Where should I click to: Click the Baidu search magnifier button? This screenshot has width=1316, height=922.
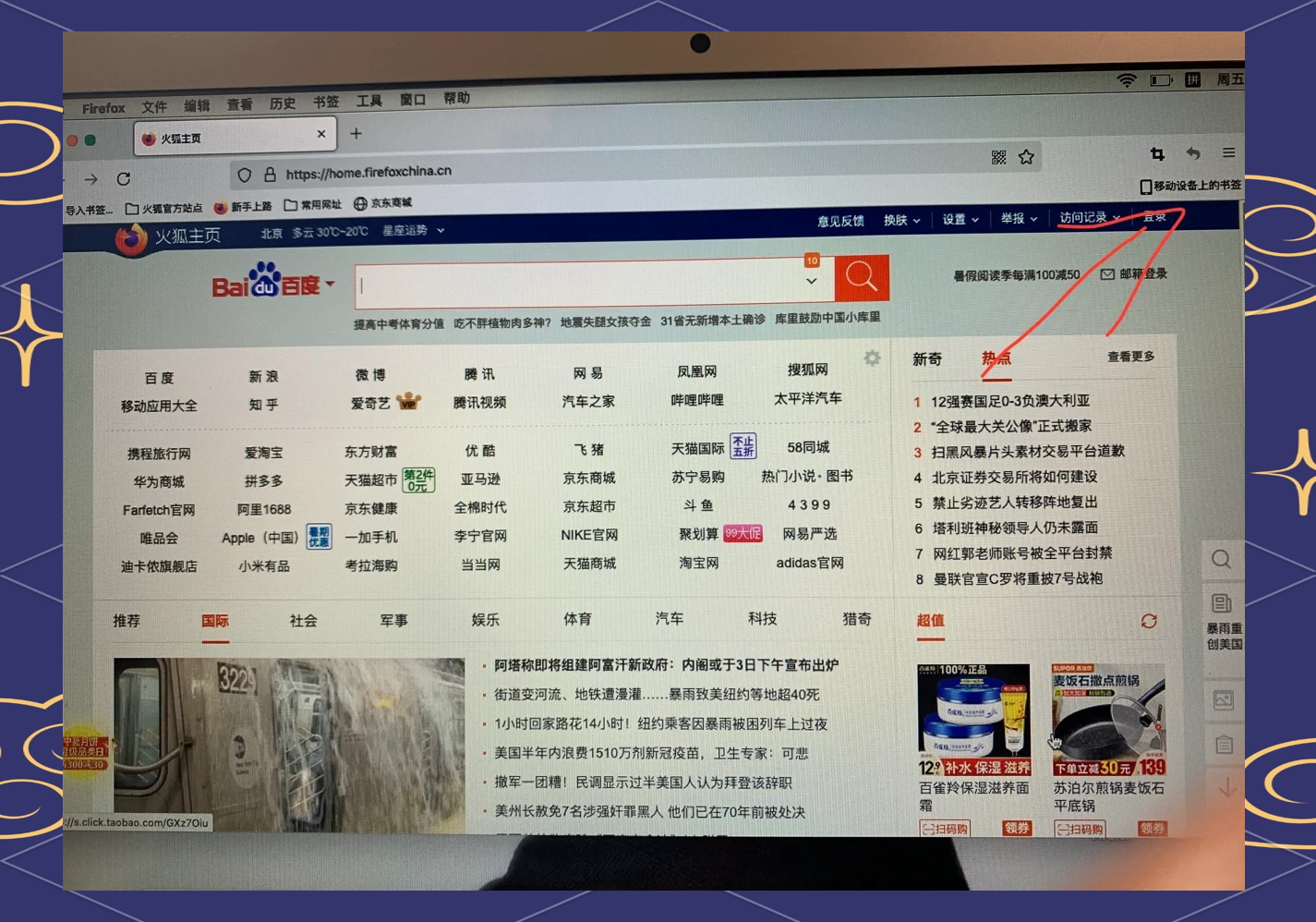(x=862, y=278)
